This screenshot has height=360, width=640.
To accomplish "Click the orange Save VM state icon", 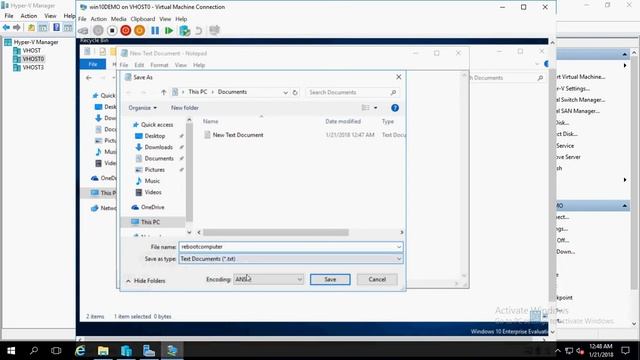I will (140, 31).
